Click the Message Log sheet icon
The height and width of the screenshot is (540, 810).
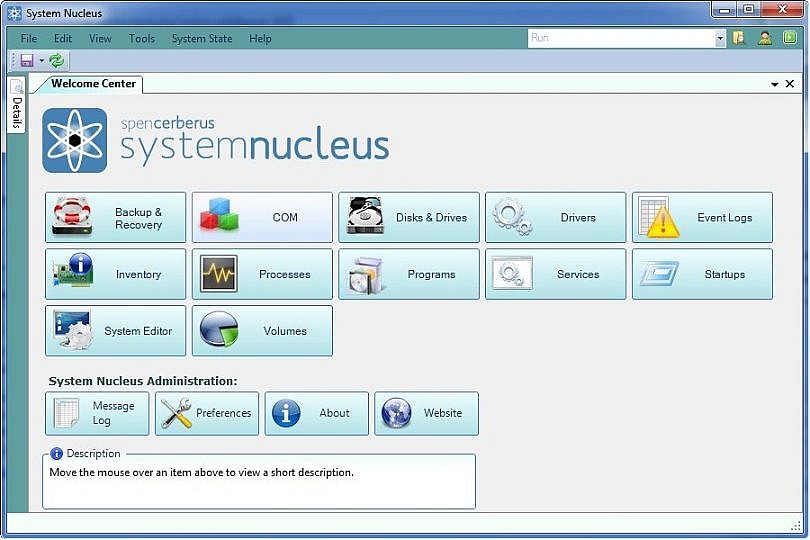(67, 413)
